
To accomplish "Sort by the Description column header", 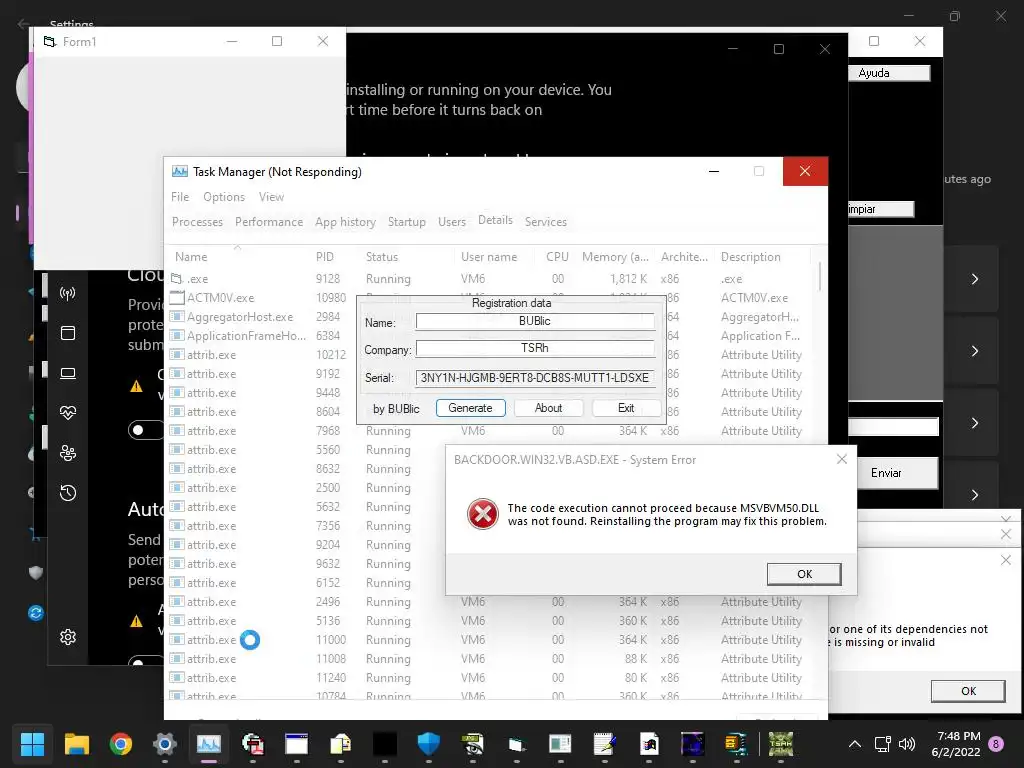I will (x=761, y=257).
